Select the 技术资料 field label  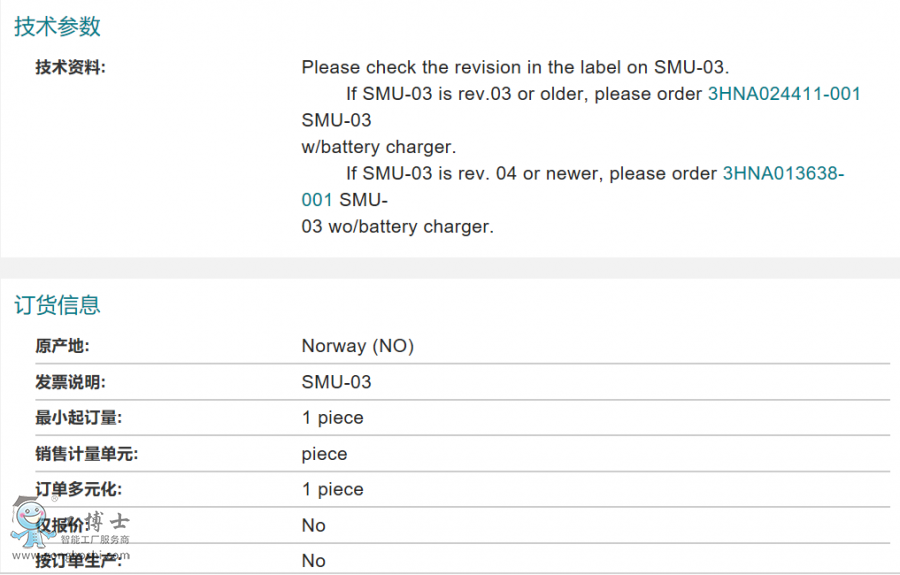click(70, 67)
